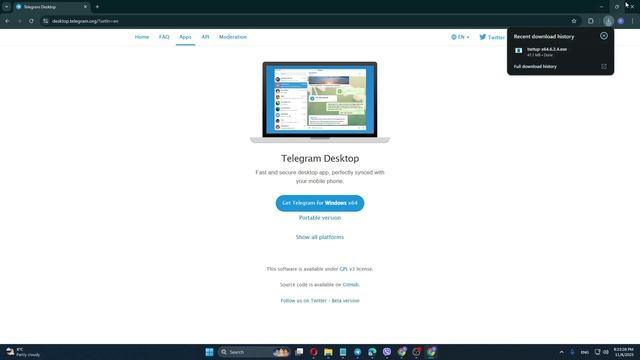640x360 pixels.
Task: Show hidden system tray icons
Action: [x=562, y=352]
